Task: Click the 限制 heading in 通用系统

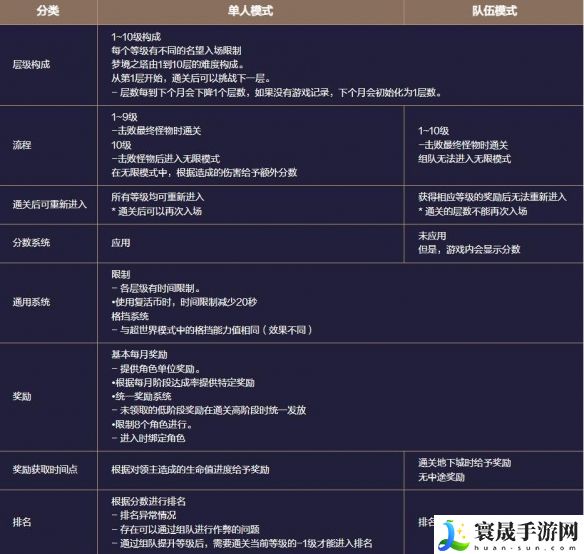Action: [121, 275]
